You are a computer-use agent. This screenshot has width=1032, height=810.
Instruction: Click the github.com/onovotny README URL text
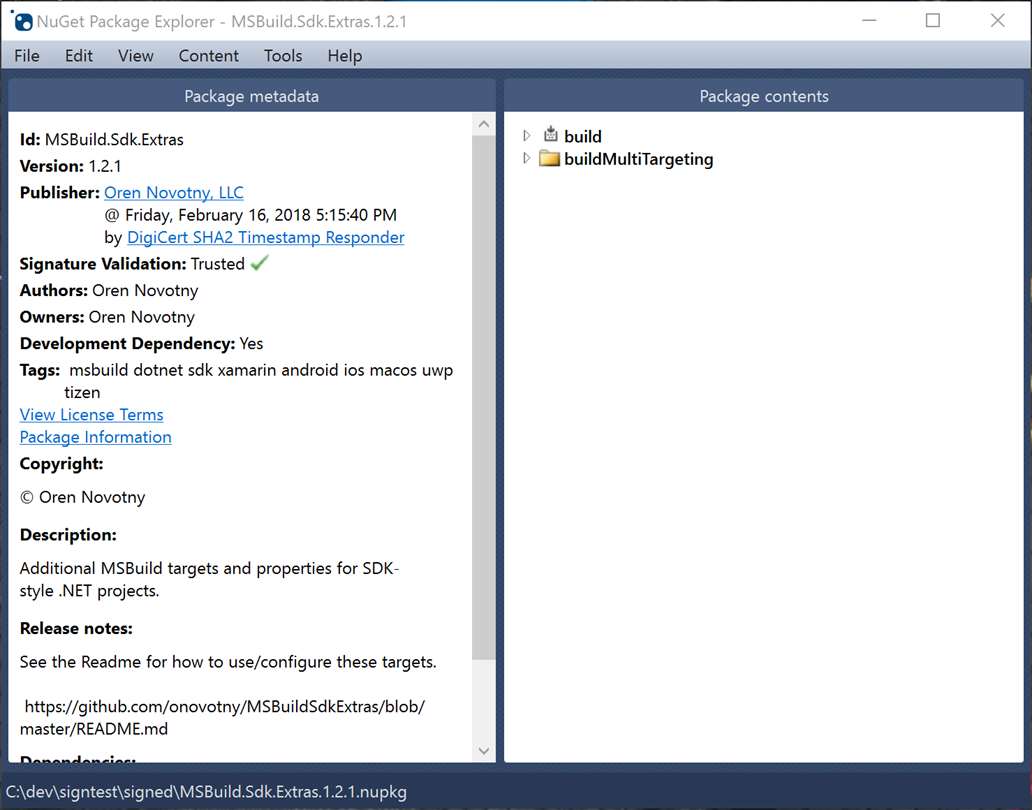pyautogui.click(x=222, y=717)
